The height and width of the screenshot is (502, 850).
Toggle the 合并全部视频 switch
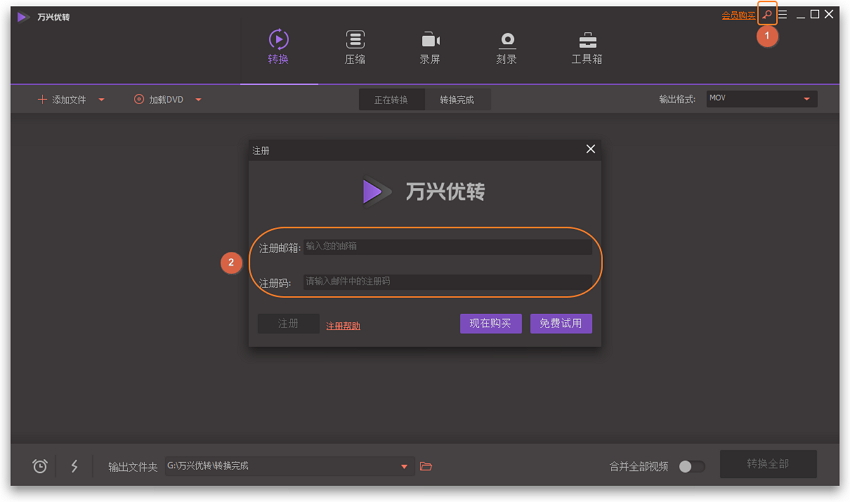691,466
